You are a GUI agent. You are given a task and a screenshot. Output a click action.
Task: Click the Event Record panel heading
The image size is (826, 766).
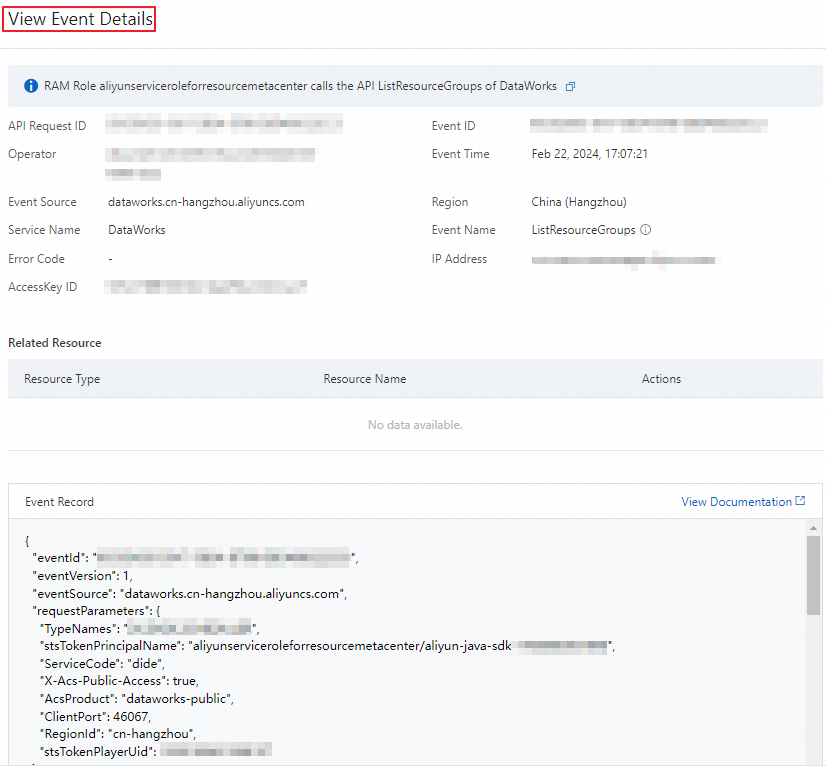click(x=60, y=502)
